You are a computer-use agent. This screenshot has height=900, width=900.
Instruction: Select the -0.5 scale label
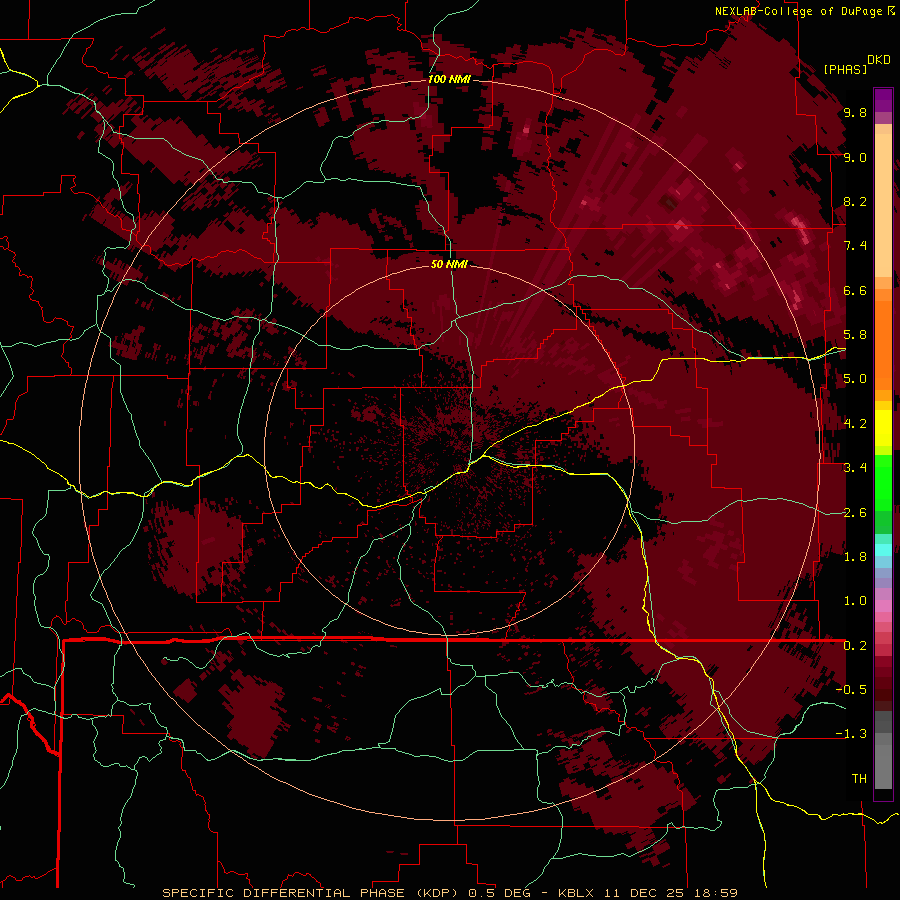click(851, 690)
